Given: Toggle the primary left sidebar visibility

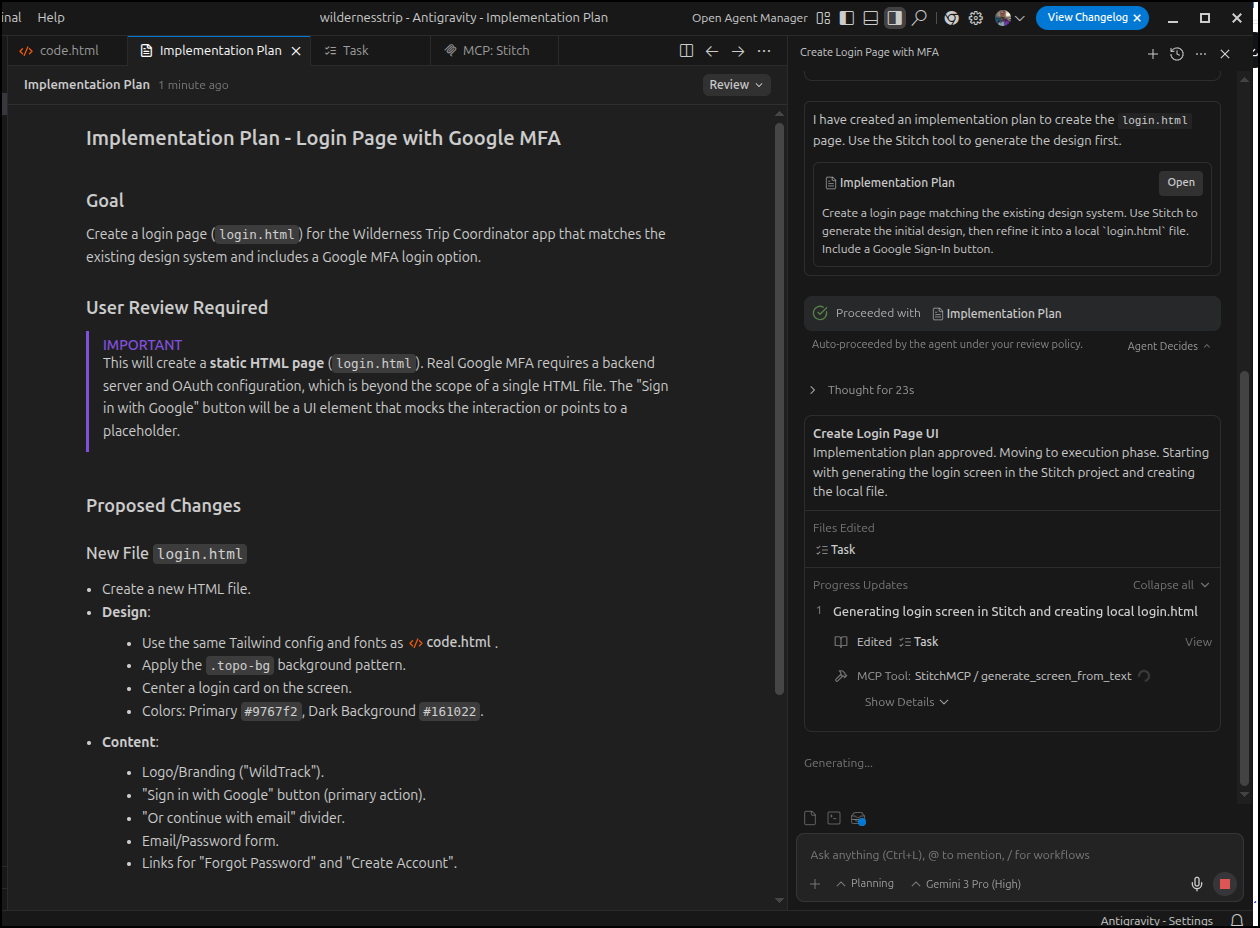Looking at the screenshot, I should (x=847, y=18).
